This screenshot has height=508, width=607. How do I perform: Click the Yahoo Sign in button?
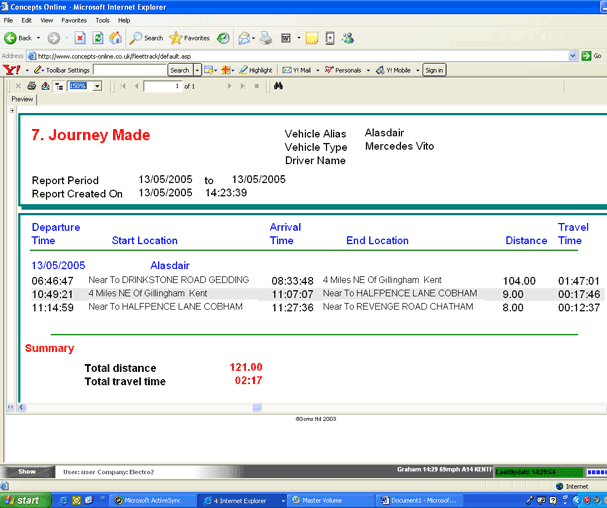coord(434,70)
